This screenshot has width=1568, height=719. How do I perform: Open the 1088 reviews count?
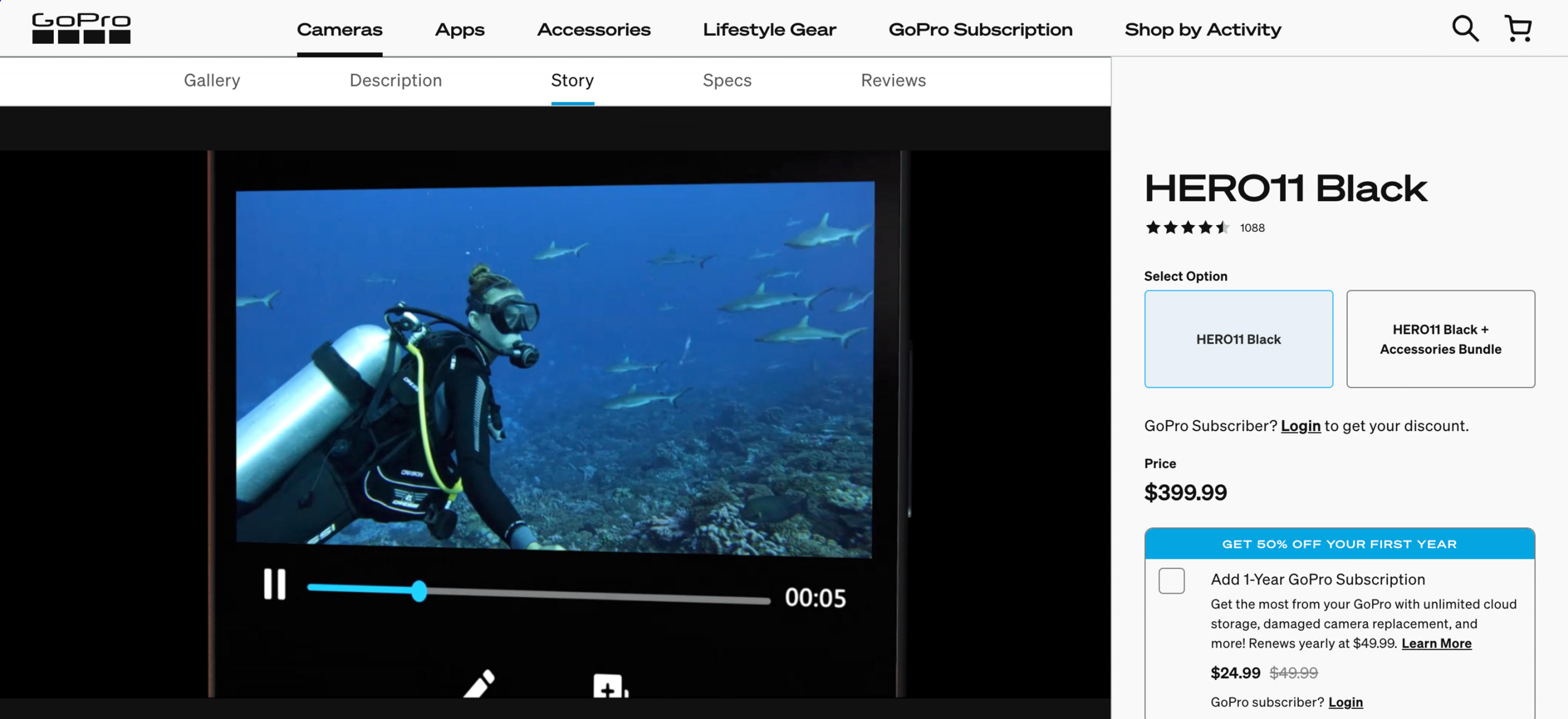pyautogui.click(x=1252, y=228)
